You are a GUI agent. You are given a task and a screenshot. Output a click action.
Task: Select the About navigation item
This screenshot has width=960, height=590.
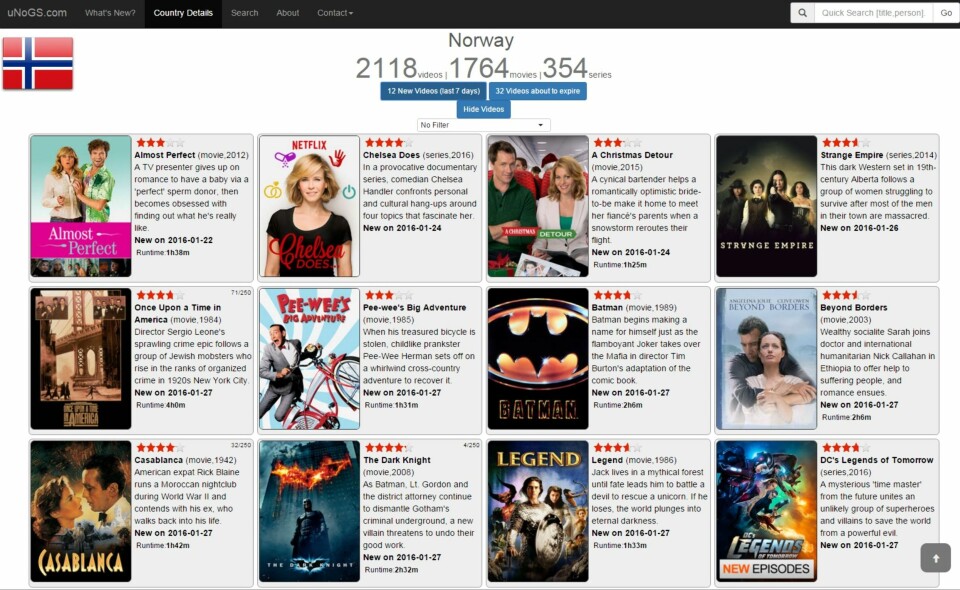pyautogui.click(x=288, y=13)
